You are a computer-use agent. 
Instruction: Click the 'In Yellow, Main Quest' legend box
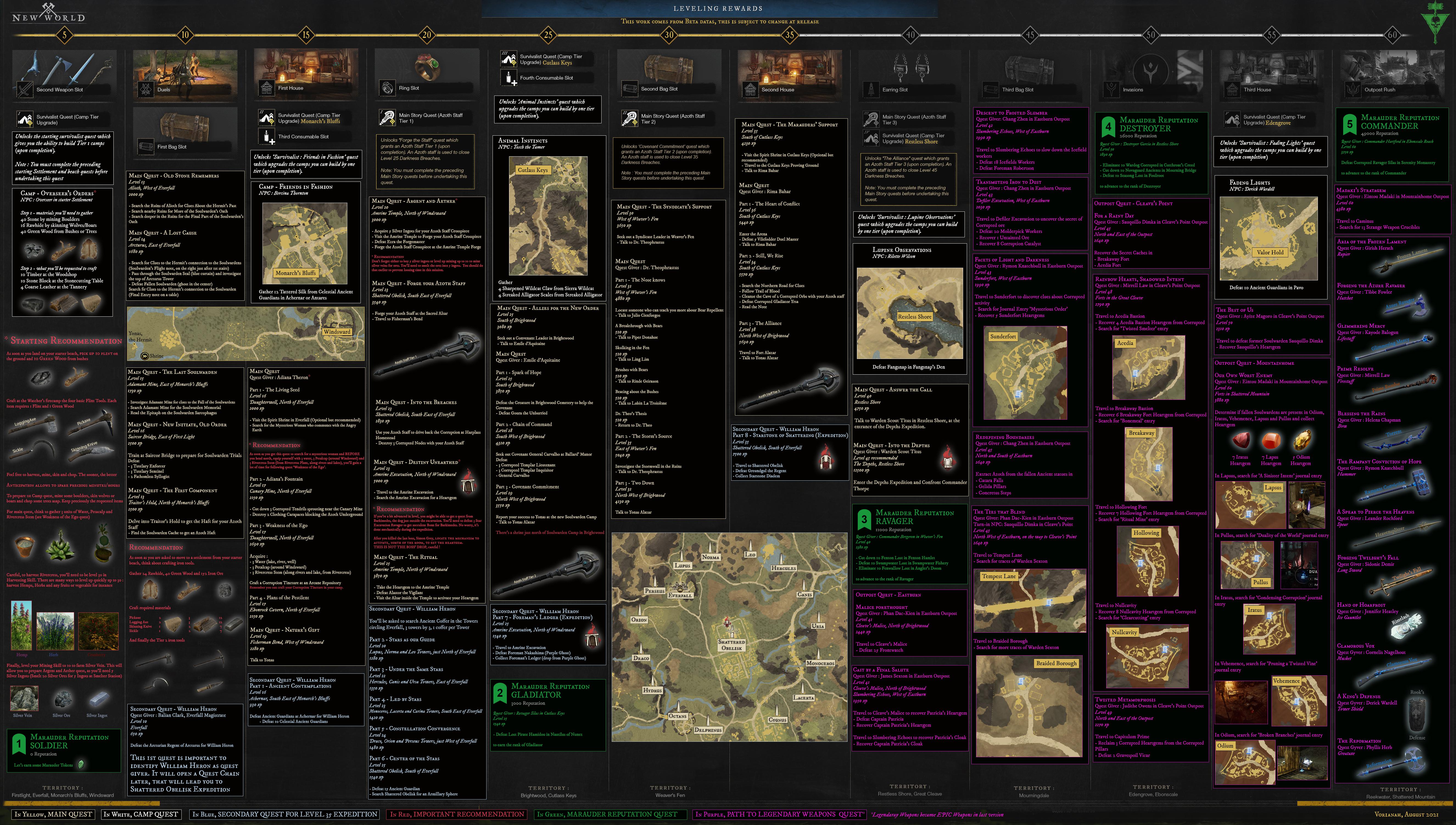coord(53,814)
